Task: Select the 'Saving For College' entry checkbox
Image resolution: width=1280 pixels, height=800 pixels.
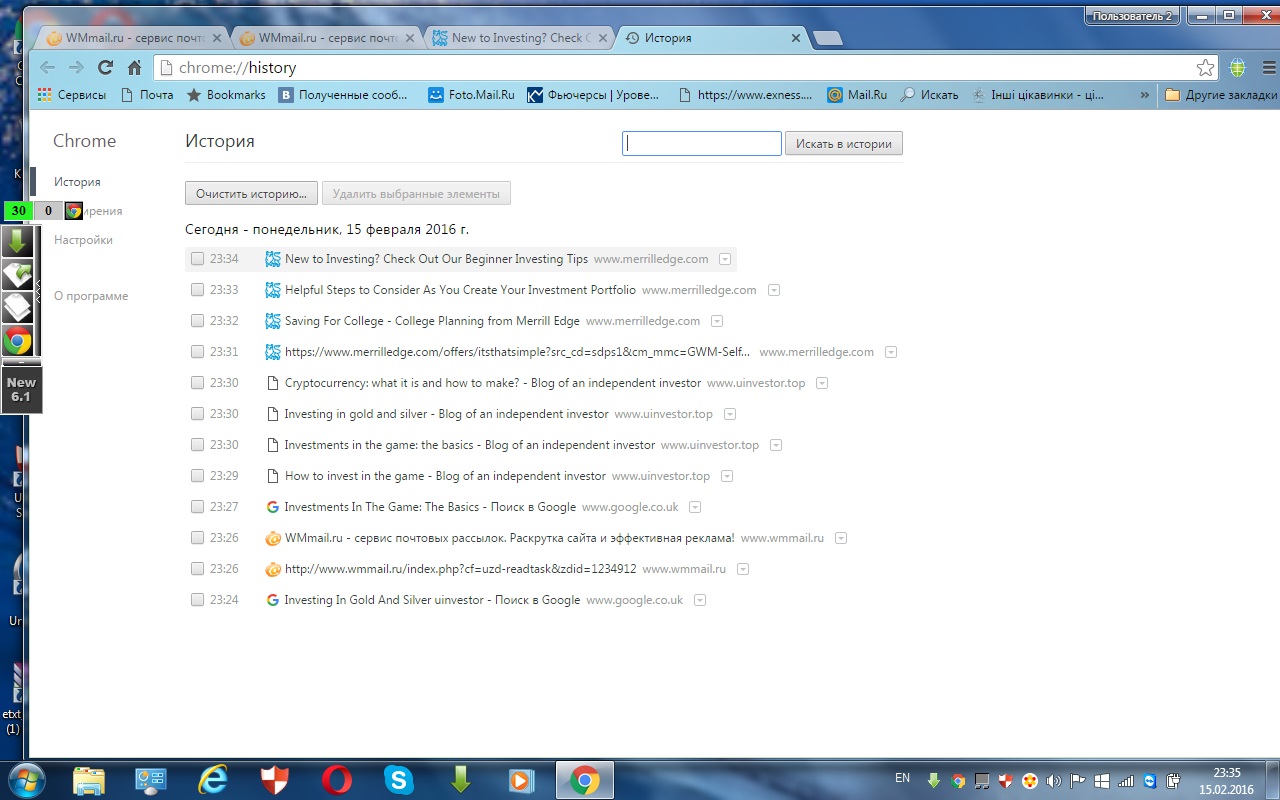Action: [198, 321]
